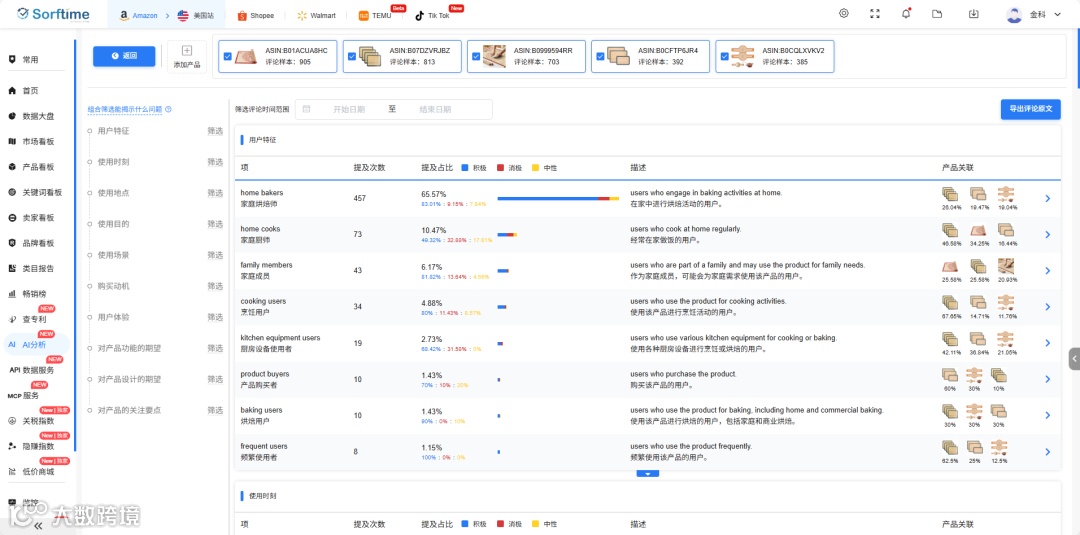The height and width of the screenshot is (535, 1080).
Task: Uncheck ASIN B0CQLXVKV2 product checkbox
Action: tap(725, 56)
